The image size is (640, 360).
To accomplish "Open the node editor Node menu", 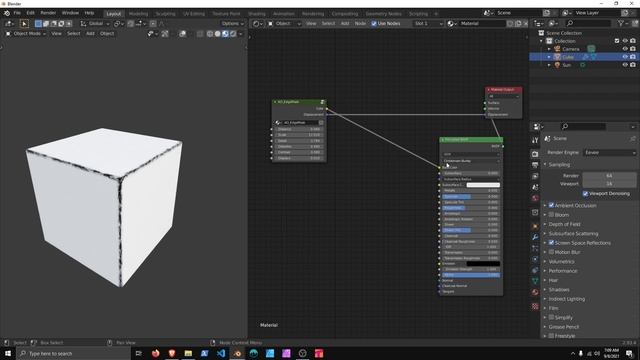I will (x=360, y=24).
